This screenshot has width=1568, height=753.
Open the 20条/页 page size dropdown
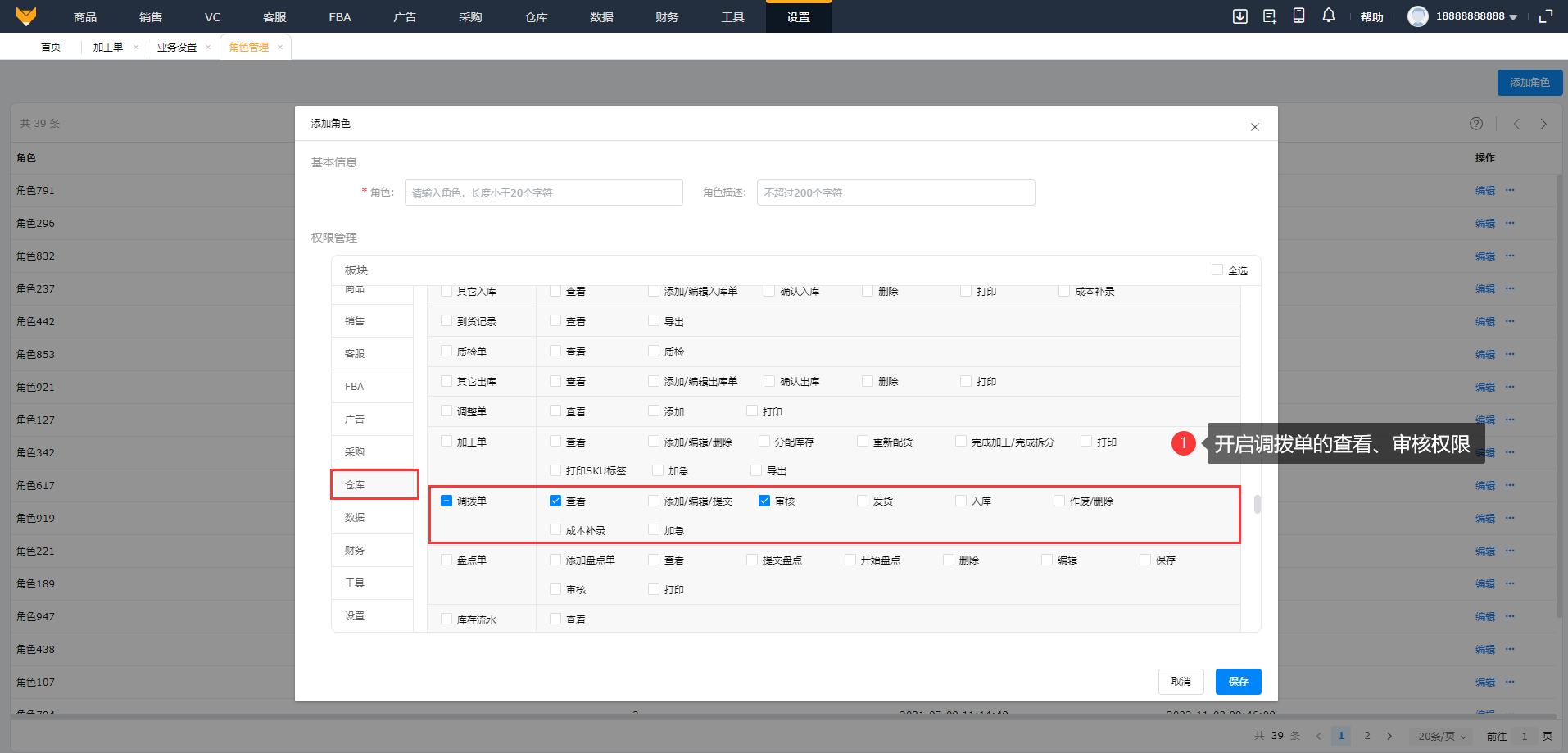coord(1441,736)
